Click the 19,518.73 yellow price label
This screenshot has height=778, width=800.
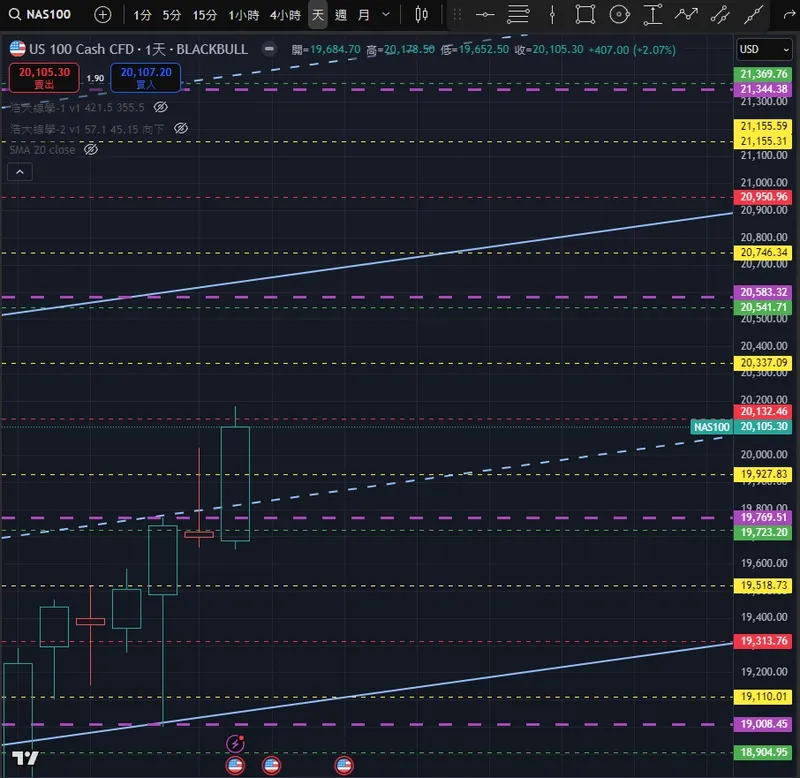click(763, 585)
